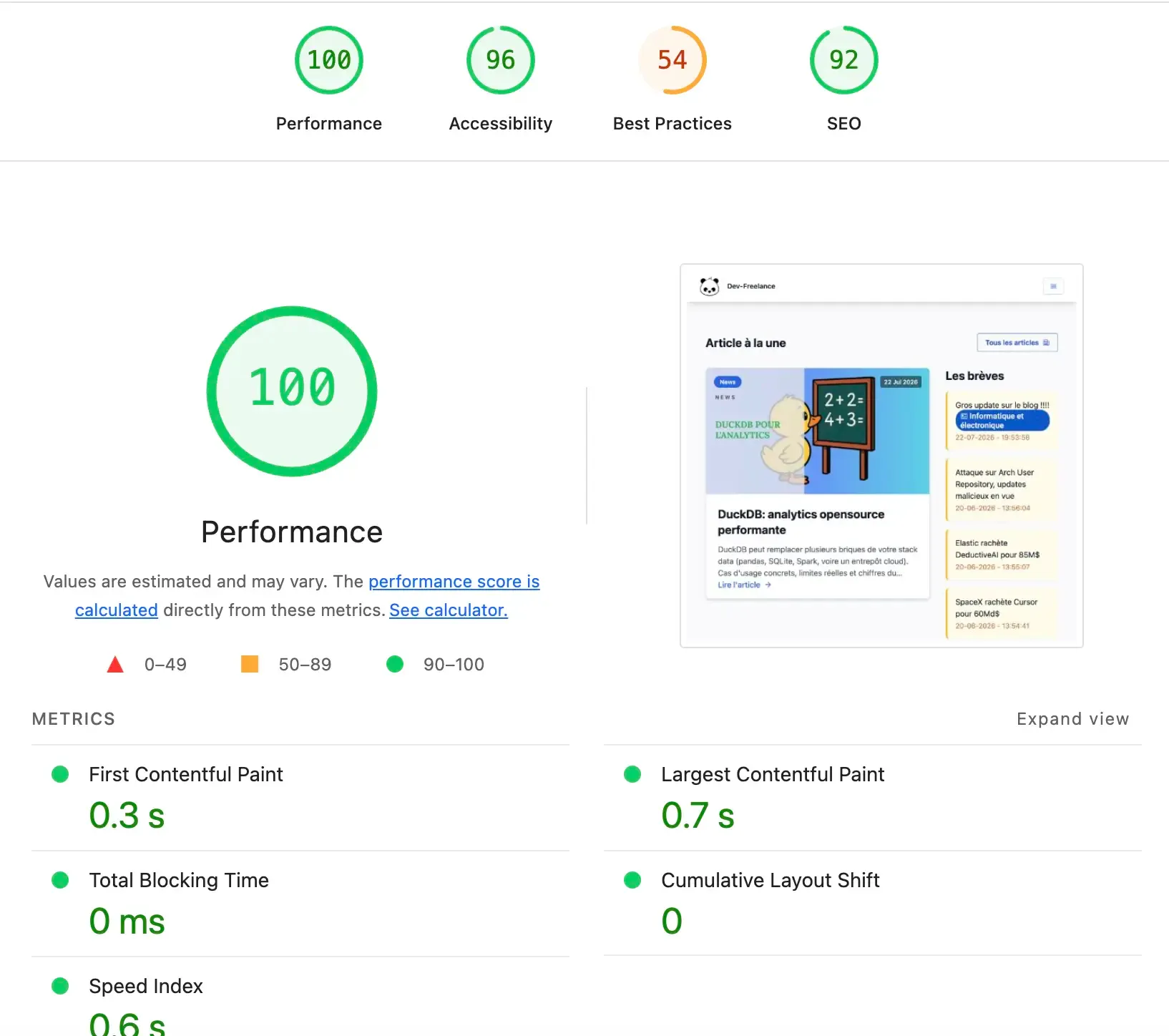The width and height of the screenshot is (1169, 1036).
Task: Open the Accessibility score gauge showing 96
Action: coord(501,60)
